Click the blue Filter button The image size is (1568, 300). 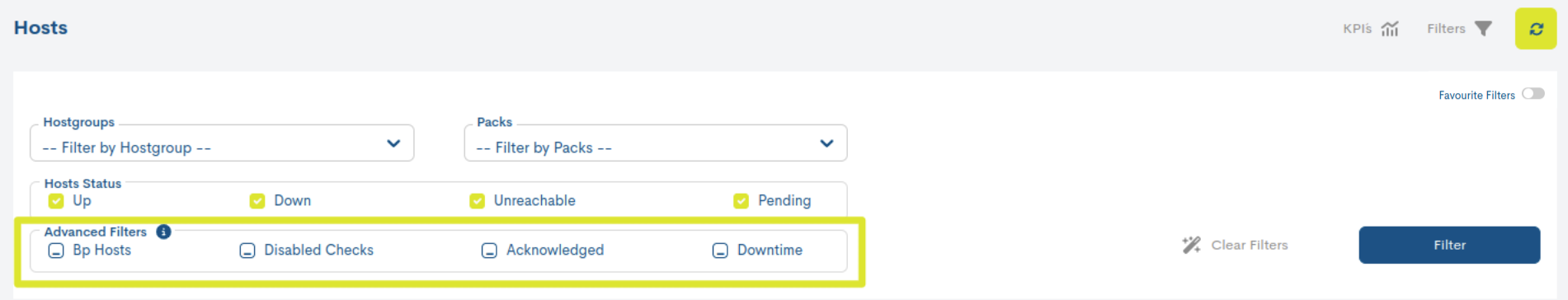(1449, 245)
